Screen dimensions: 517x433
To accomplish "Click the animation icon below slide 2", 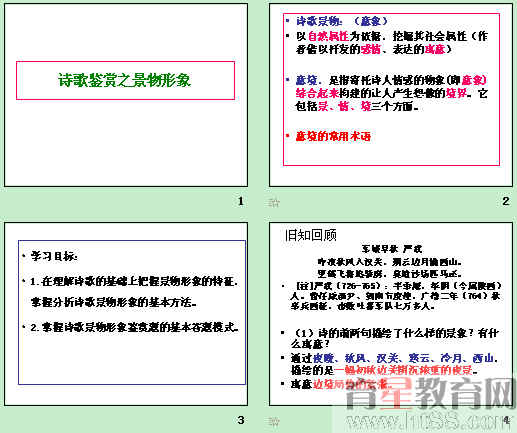I will click(x=274, y=202).
